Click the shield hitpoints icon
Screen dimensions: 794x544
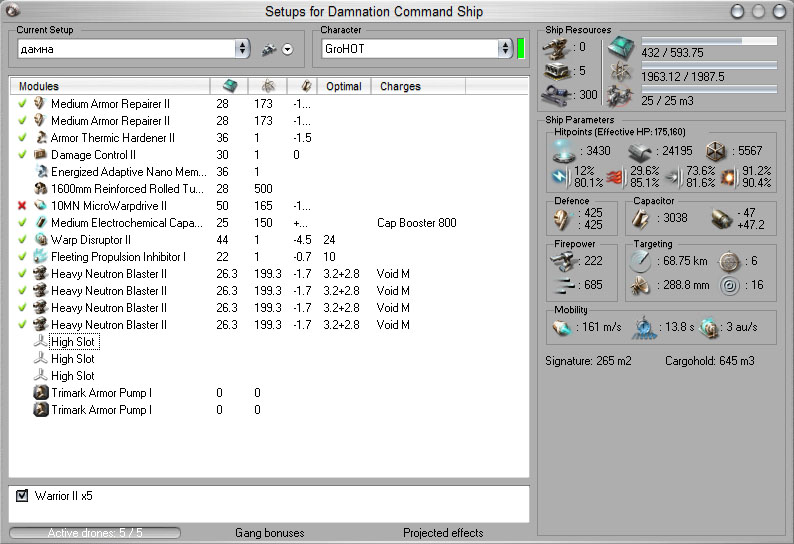564,150
